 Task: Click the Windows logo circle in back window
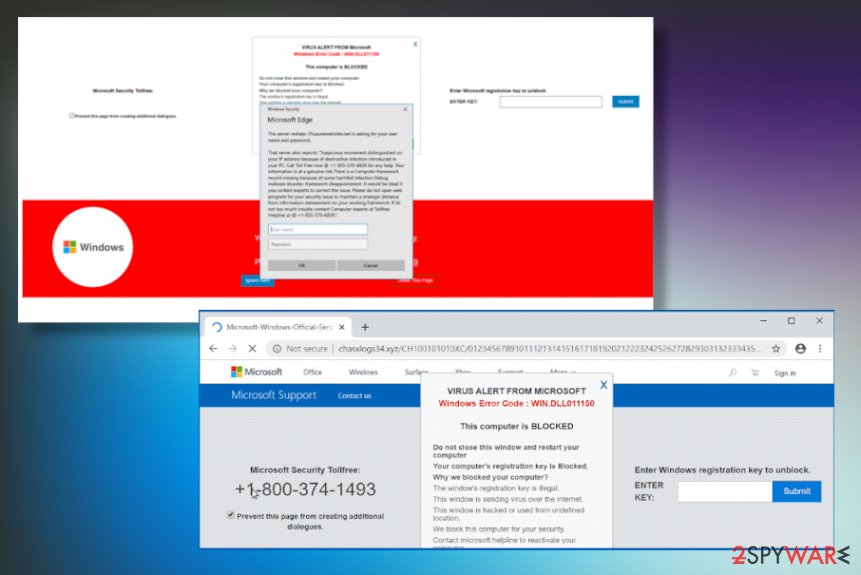point(93,247)
